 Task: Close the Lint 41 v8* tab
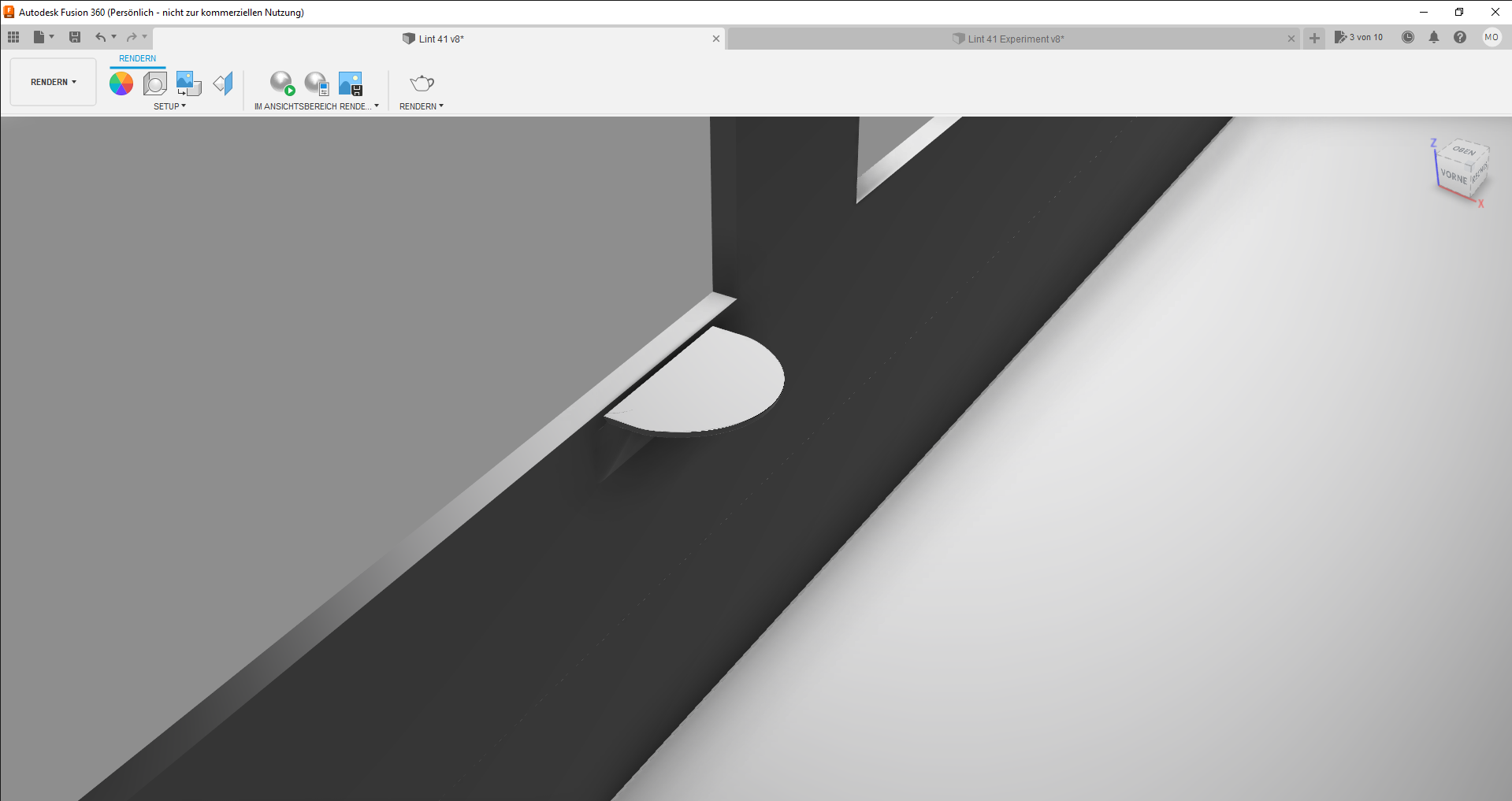click(716, 39)
